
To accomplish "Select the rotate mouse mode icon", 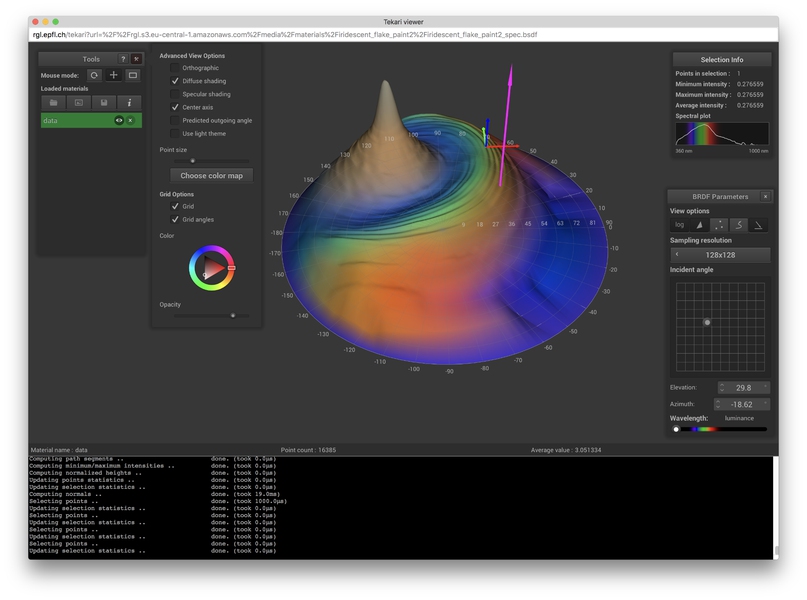I will click(x=94, y=75).
